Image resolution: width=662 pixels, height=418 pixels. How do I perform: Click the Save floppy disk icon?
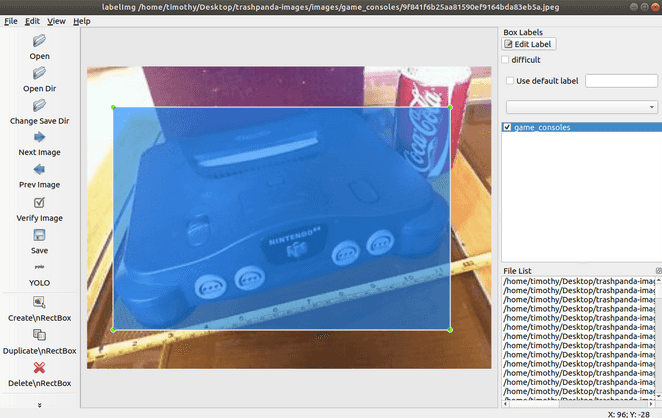[x=39, y=235]
